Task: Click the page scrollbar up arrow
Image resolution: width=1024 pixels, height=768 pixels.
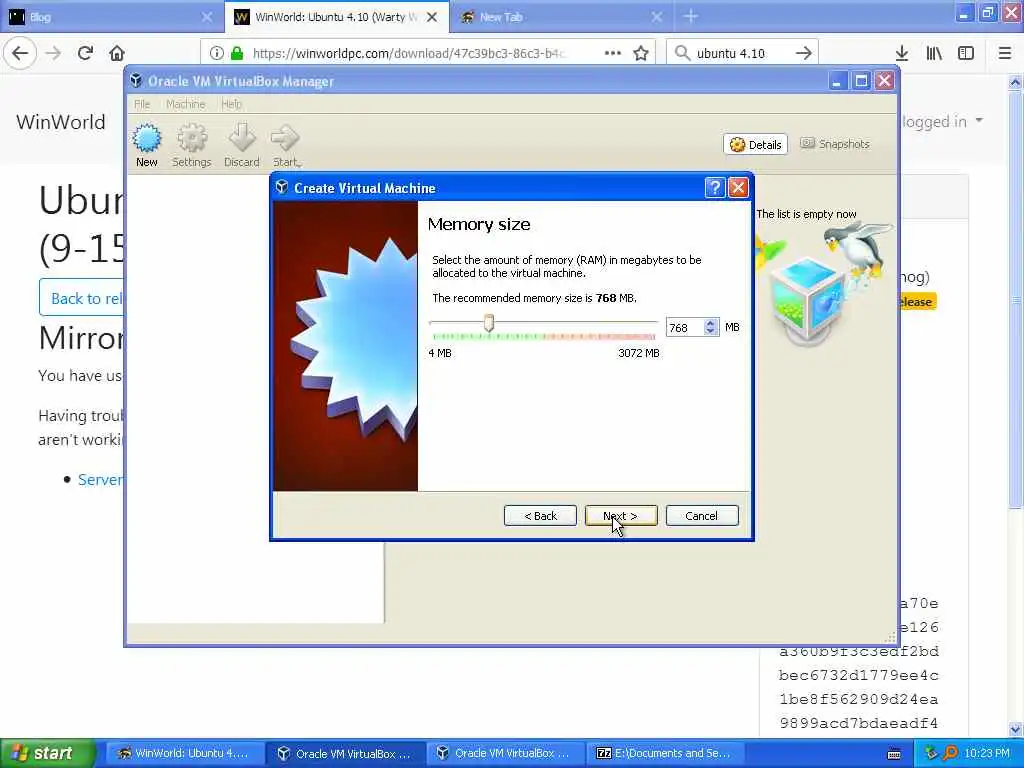Action: pyautogui.click(x=1016, y=82)
